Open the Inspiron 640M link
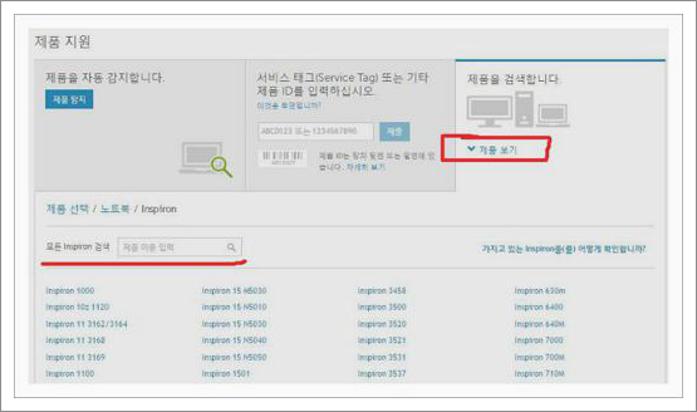Image resolution: width=697 pixels, height=412 pixels. pyautogui.click(x=539, y=324)
